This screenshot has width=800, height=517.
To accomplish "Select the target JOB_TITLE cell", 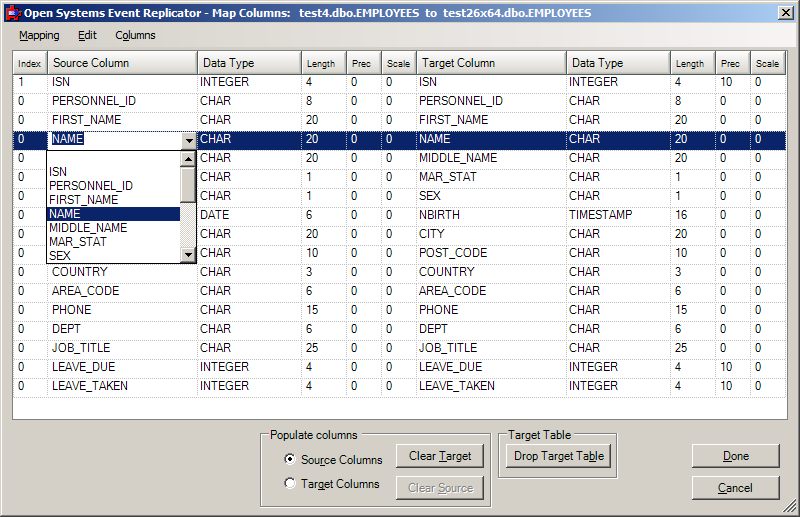I will pyautogui.click(x=491, y=348).
